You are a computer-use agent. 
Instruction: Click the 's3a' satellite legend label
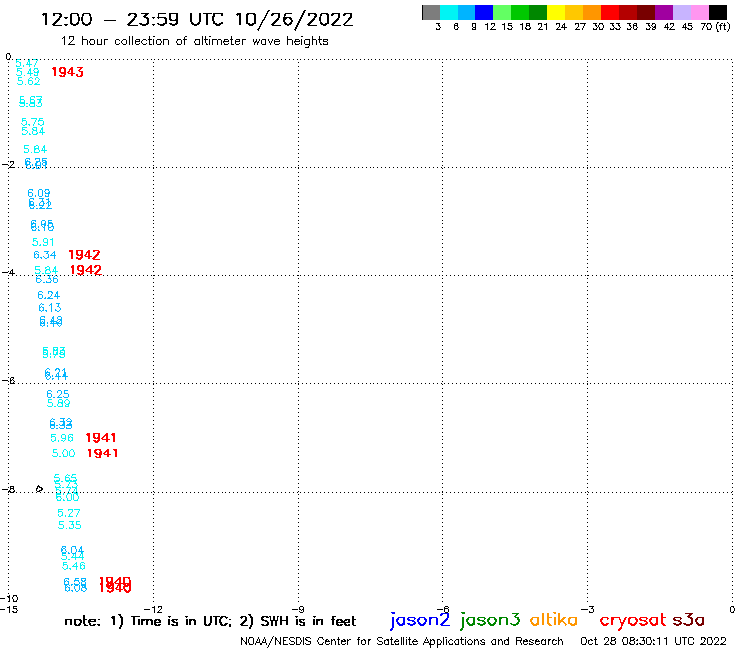688,620
